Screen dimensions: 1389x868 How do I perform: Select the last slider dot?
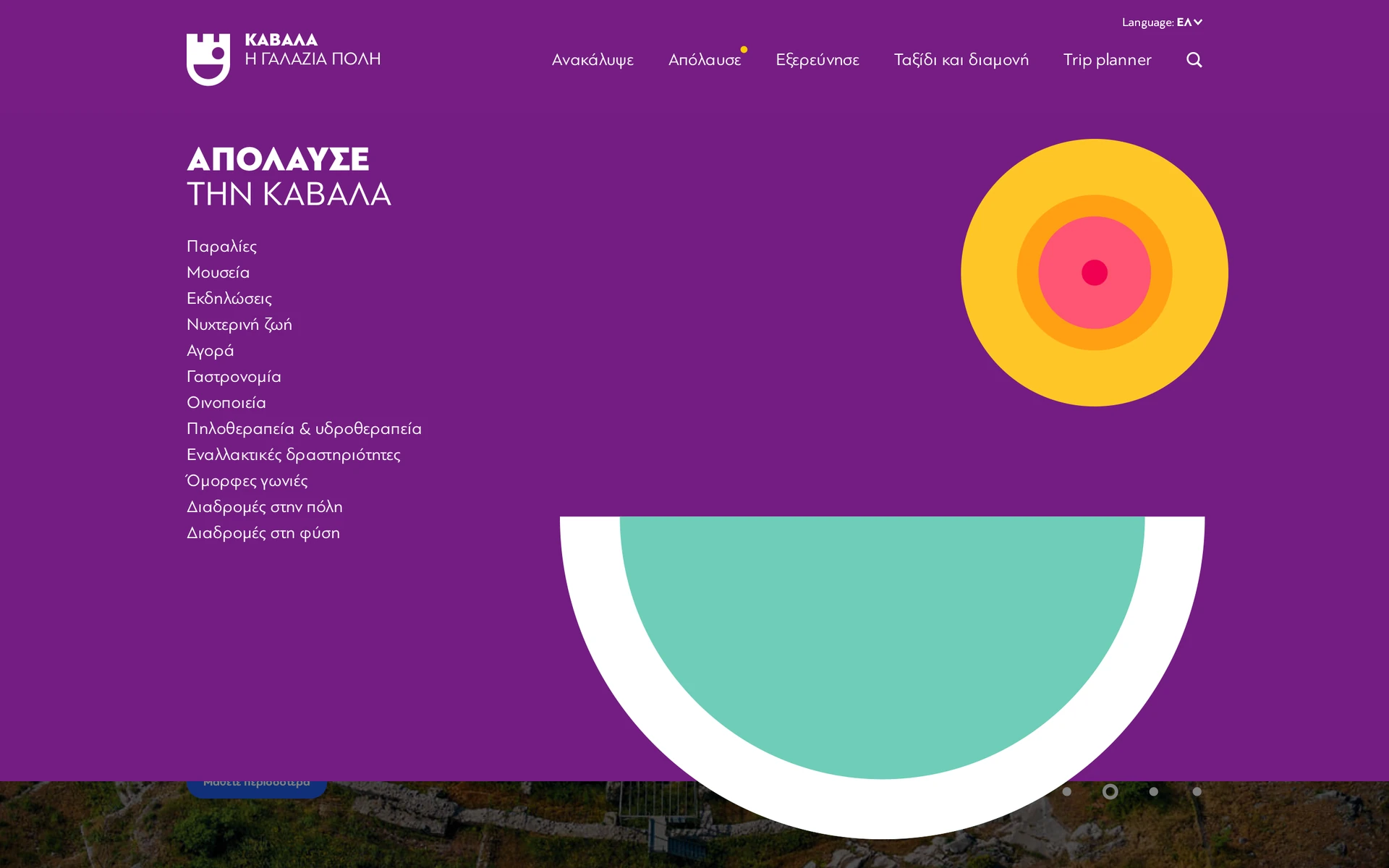(x=1197, y=791)
